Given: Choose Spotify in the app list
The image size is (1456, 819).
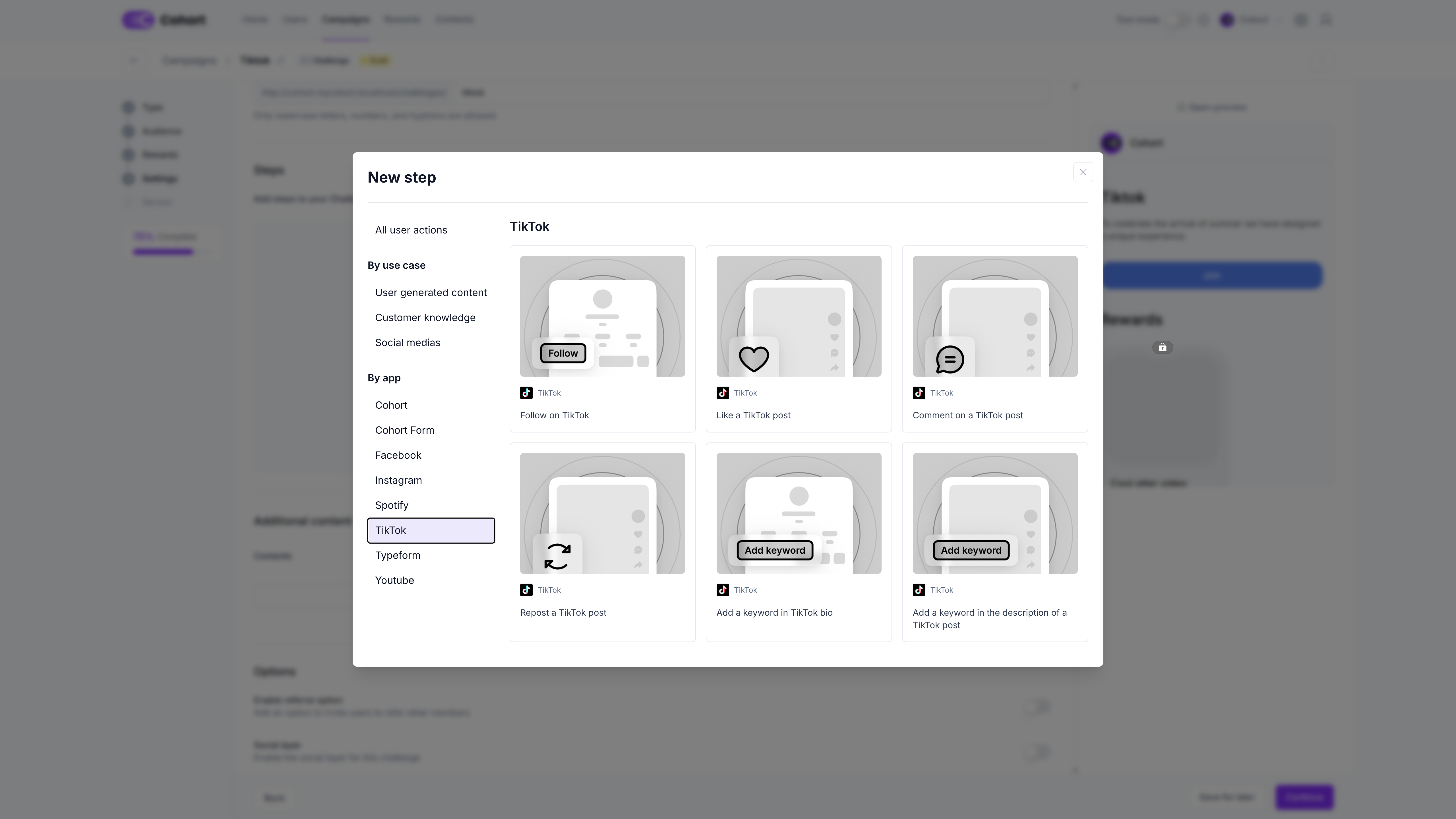Looking at the screenshot, I should pos(392,505).
